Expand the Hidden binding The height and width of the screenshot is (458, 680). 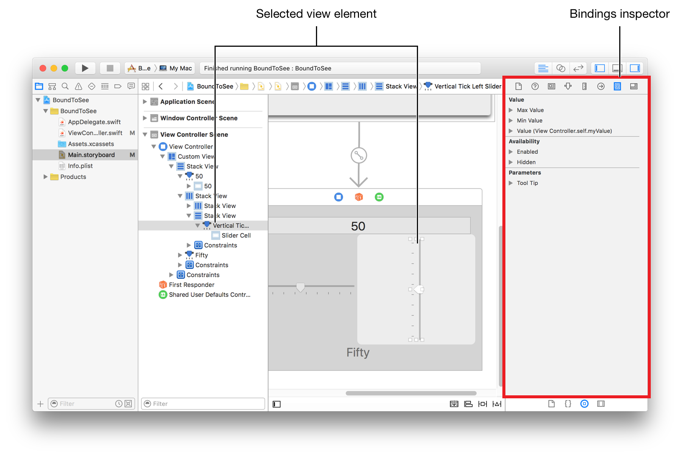(511, 162)
